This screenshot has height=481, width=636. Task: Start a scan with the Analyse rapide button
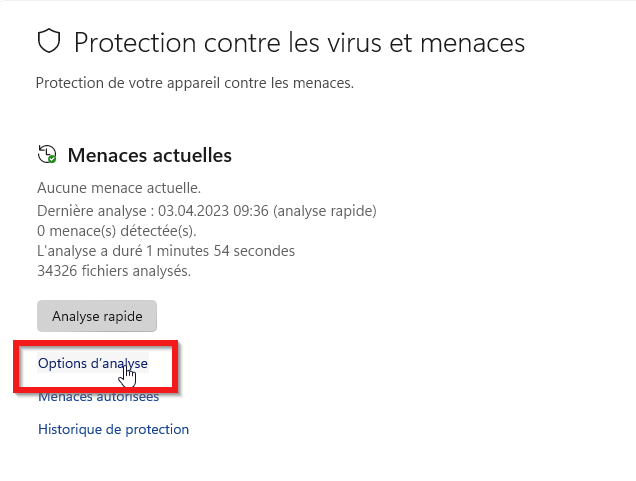point(97,316)
